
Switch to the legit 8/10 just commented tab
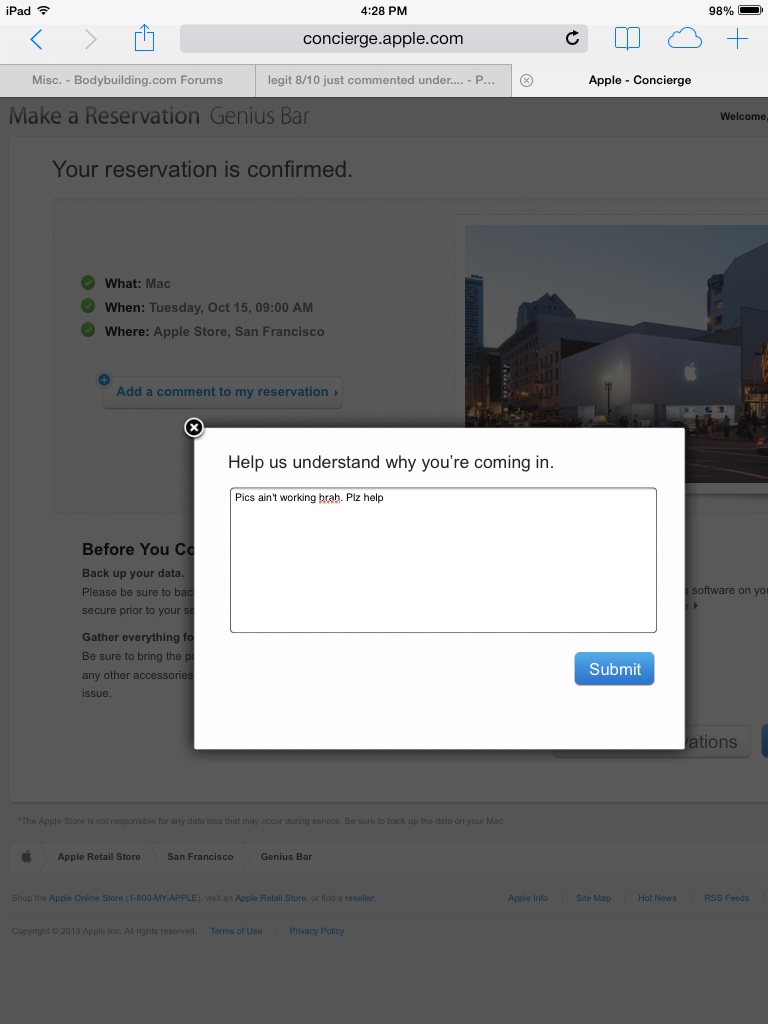point(383,80)
